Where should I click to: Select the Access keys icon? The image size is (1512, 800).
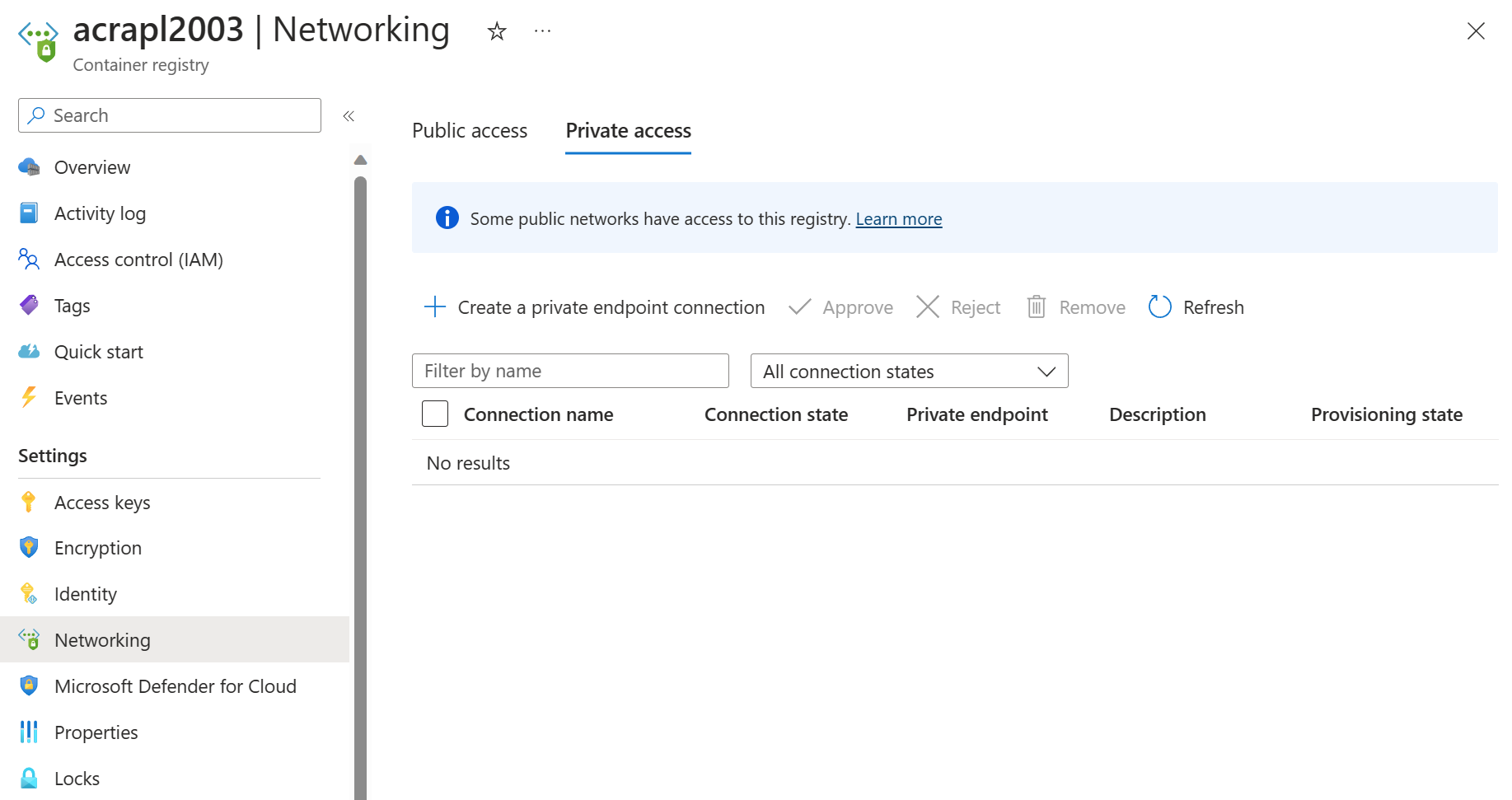(29, 502)
